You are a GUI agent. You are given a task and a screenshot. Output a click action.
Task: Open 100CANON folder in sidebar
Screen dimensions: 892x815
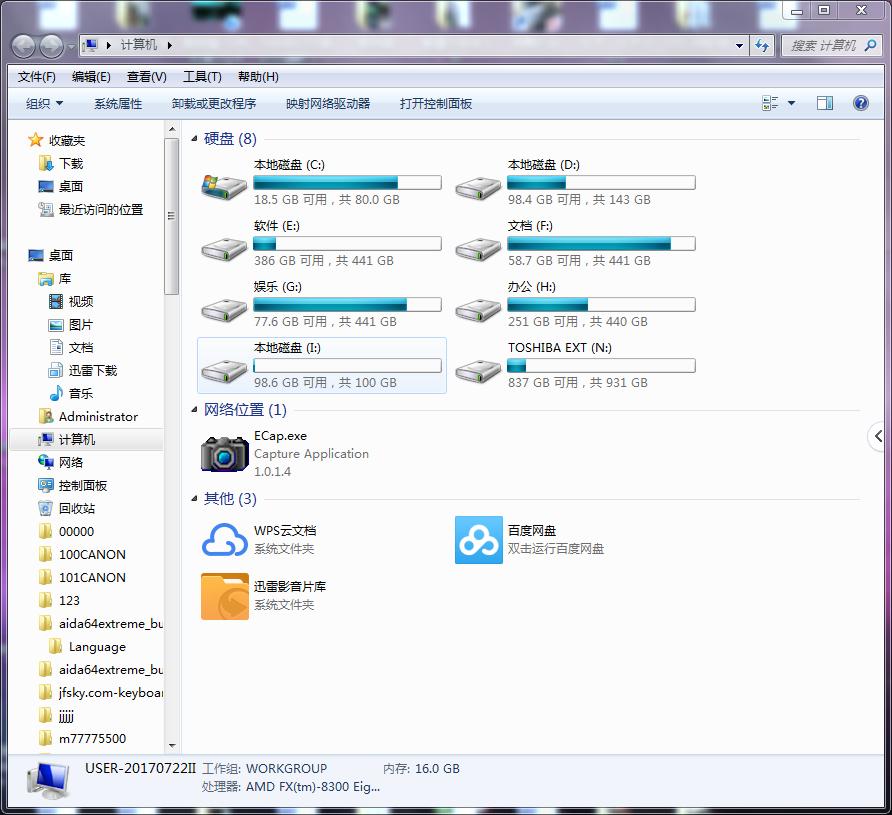(x=92, y=555)
